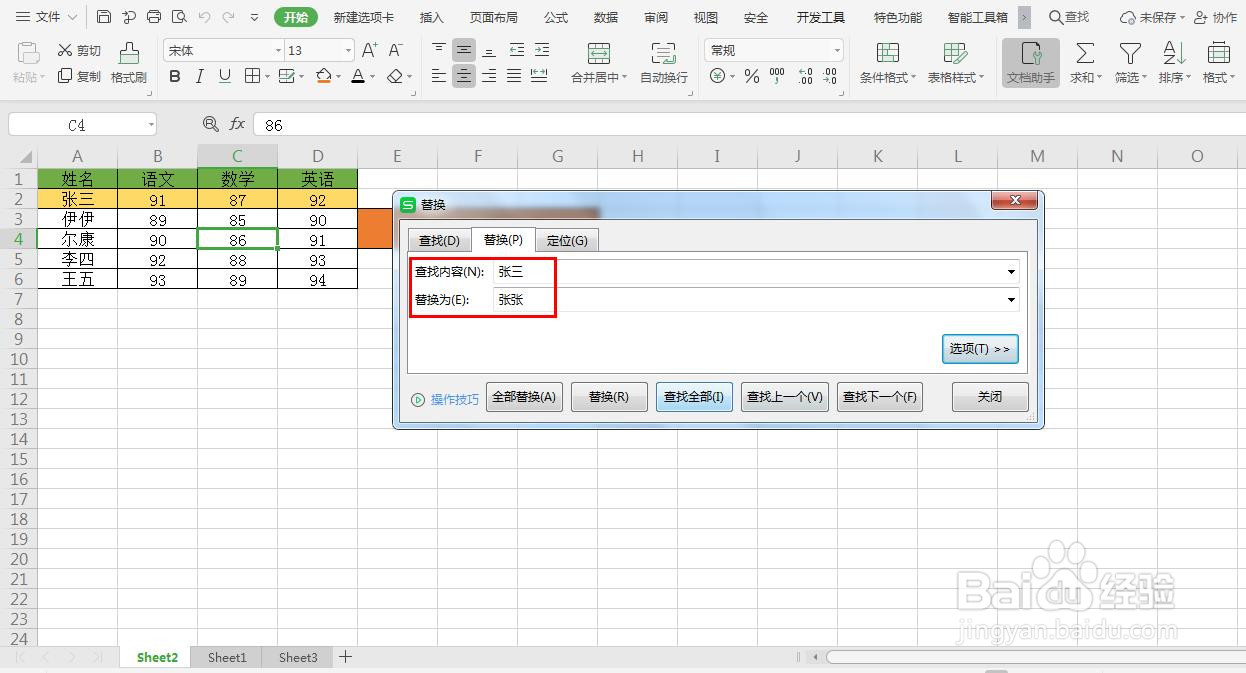Click the formula bar input showing 86
This screenshot has width=1246, height=673.
(748, 125)
